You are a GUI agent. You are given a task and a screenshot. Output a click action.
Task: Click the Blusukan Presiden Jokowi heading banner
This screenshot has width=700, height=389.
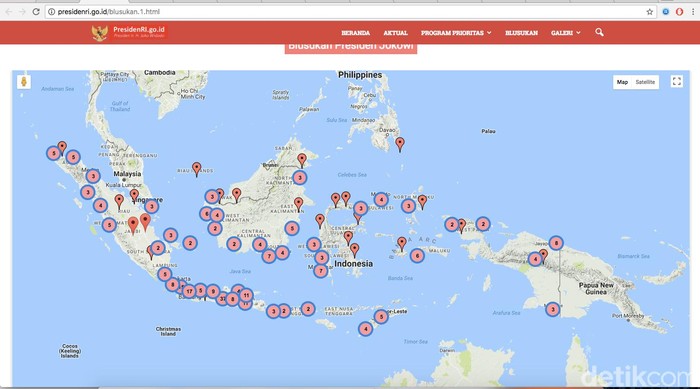tap(351, 48)
